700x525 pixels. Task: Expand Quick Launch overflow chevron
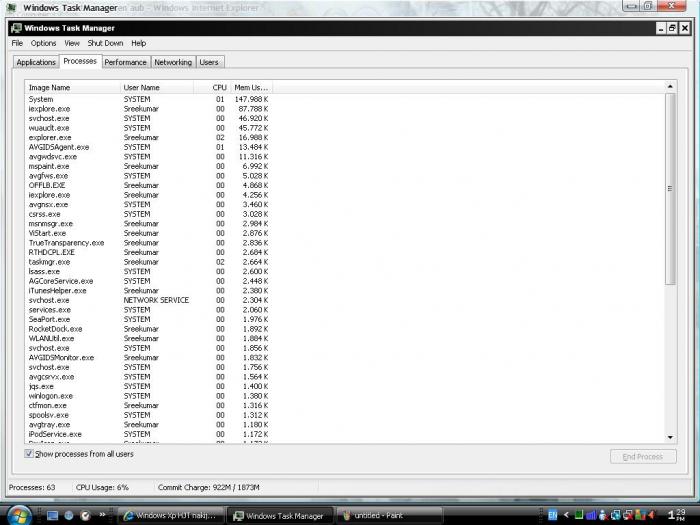coord(102,514)
